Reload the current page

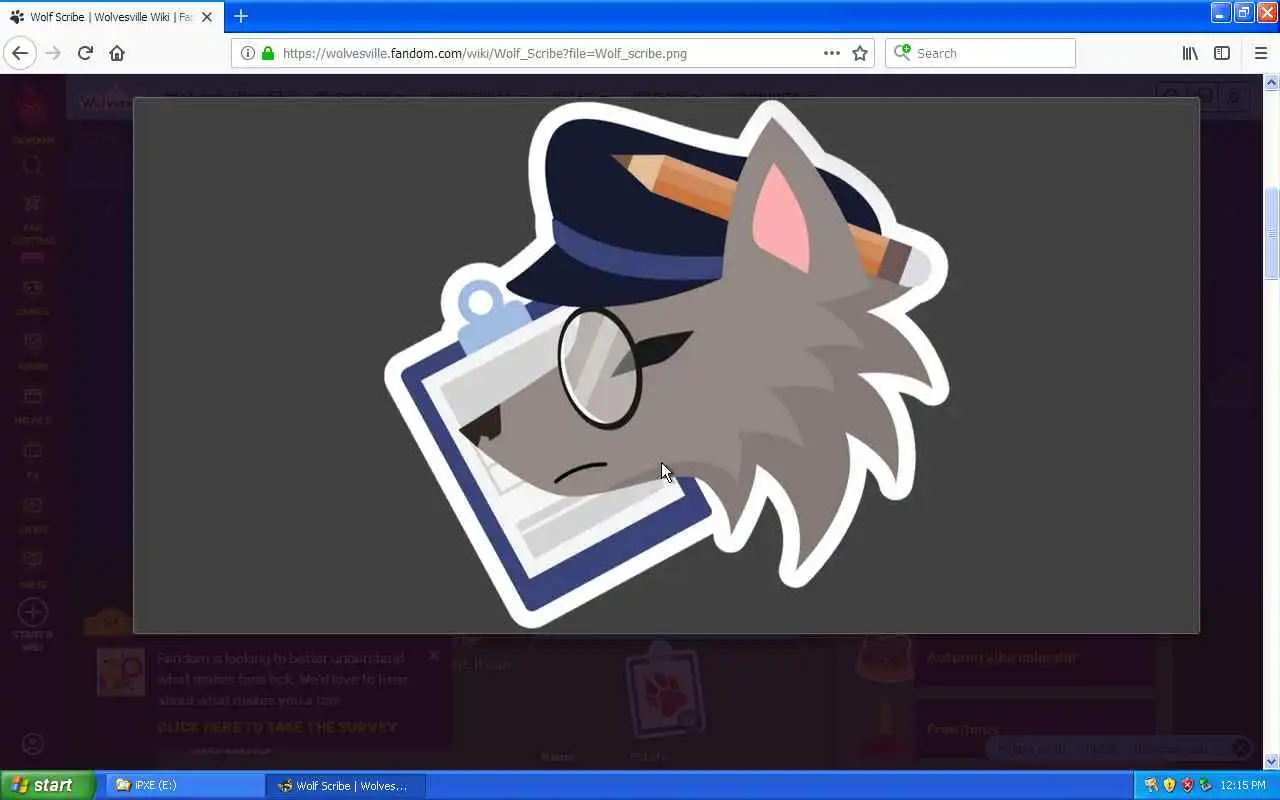tap(85, 53)
